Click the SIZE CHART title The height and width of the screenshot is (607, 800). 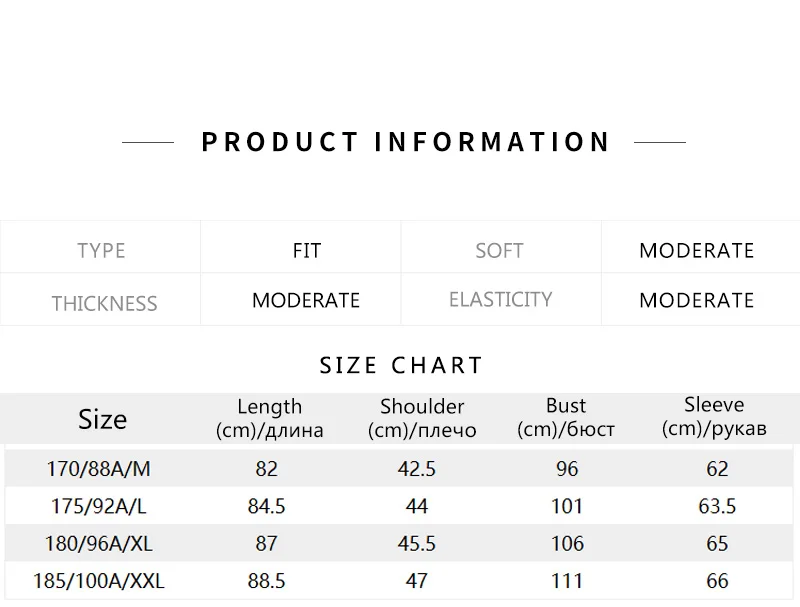[x=401, y=365]
